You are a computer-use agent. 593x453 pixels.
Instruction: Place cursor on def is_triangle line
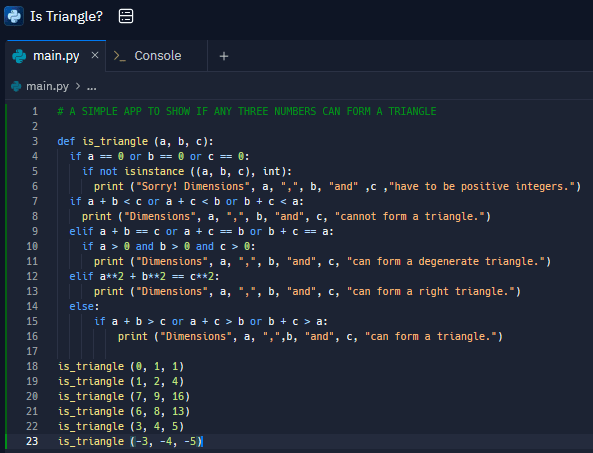pyautogui.click(x=135, y=141)
